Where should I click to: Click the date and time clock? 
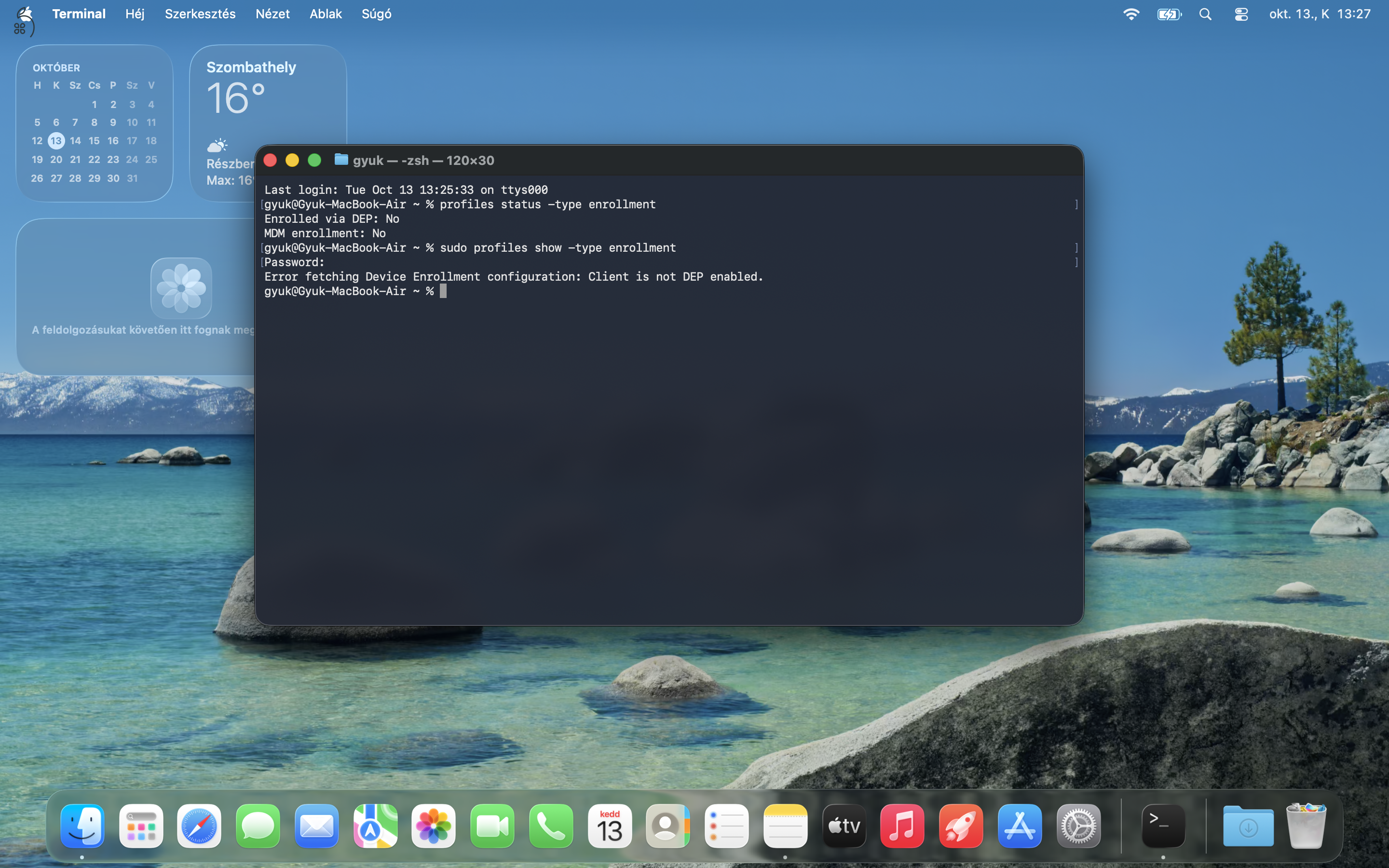[1320, 14]
